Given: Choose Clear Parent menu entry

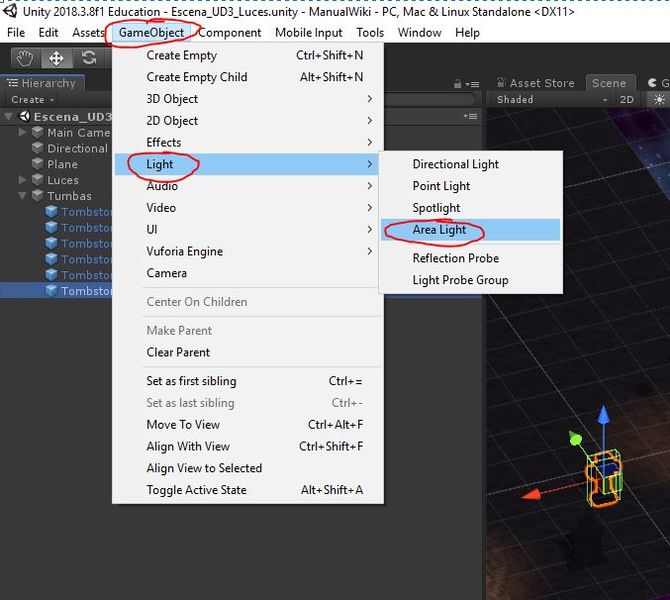Looking at the screenshot, I should click(x=248, y=352).
